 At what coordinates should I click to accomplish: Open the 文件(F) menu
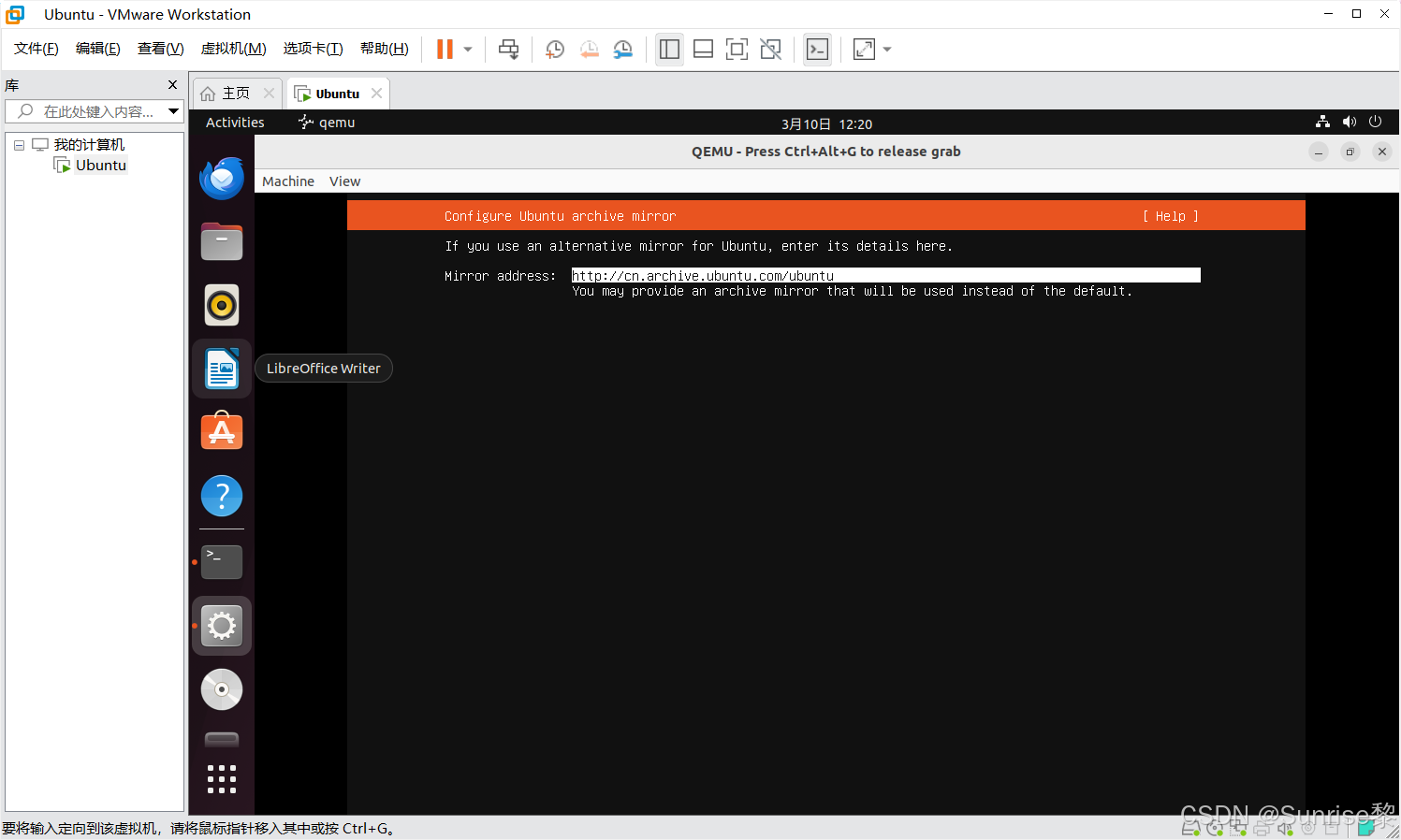[36, 49]
